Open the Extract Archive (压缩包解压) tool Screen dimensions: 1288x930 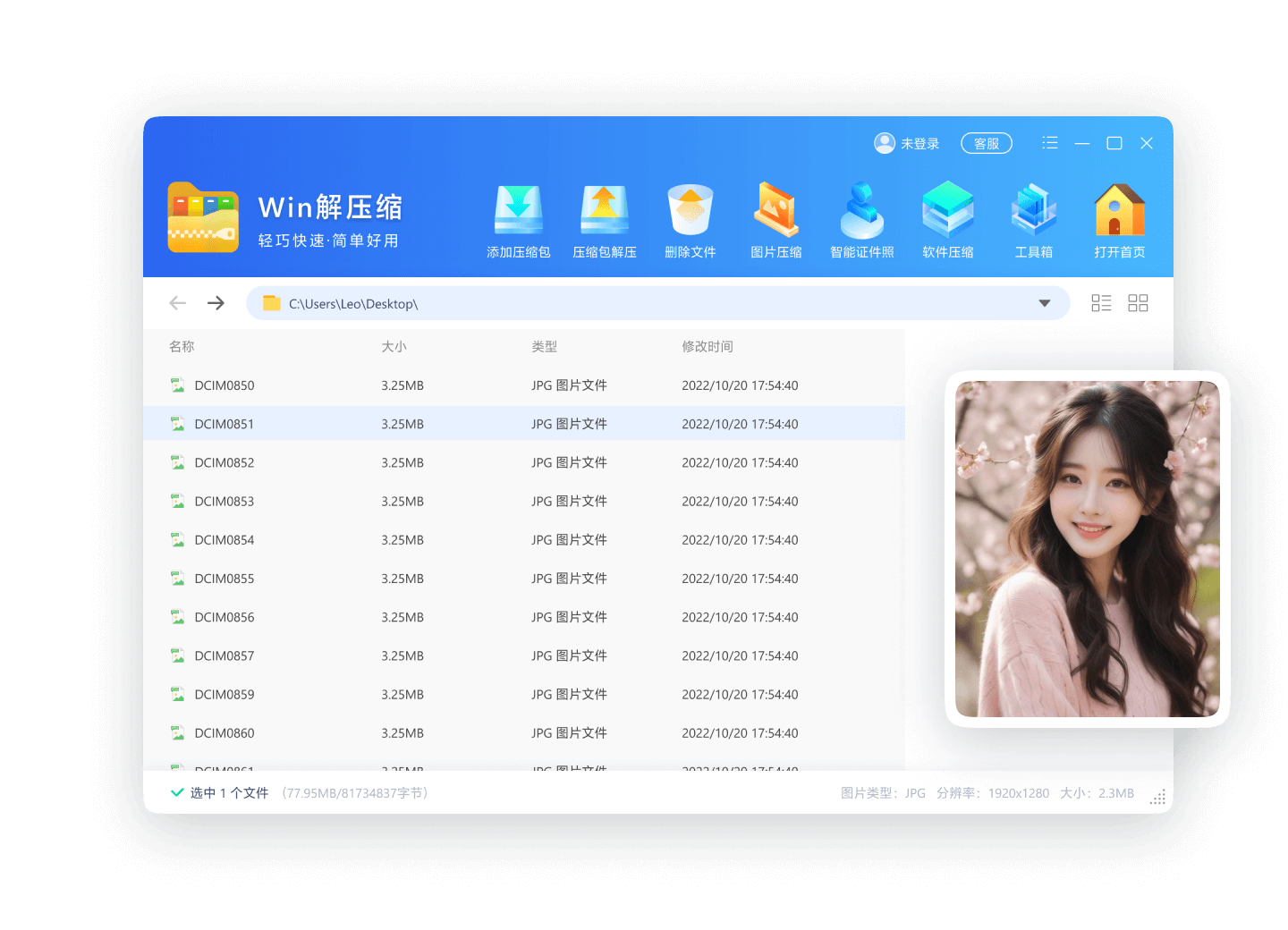[x=604, y=211]
